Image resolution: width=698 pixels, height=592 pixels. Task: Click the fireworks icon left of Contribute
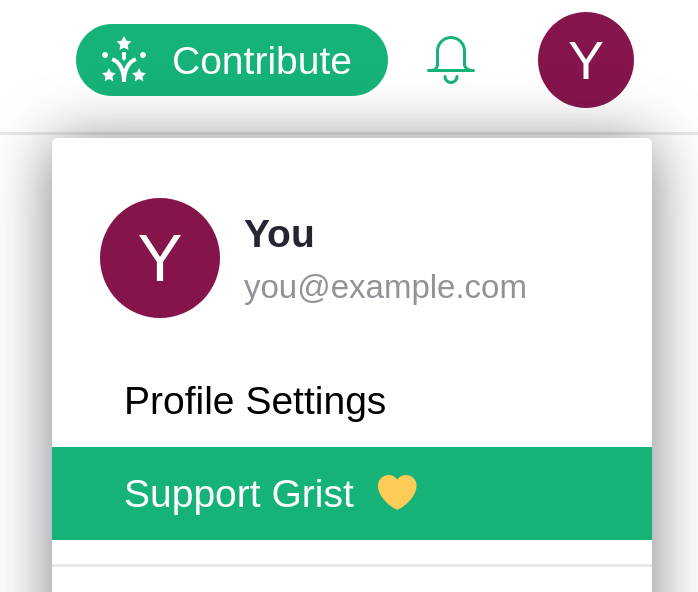pyautogui.click(x=124, y=60)
